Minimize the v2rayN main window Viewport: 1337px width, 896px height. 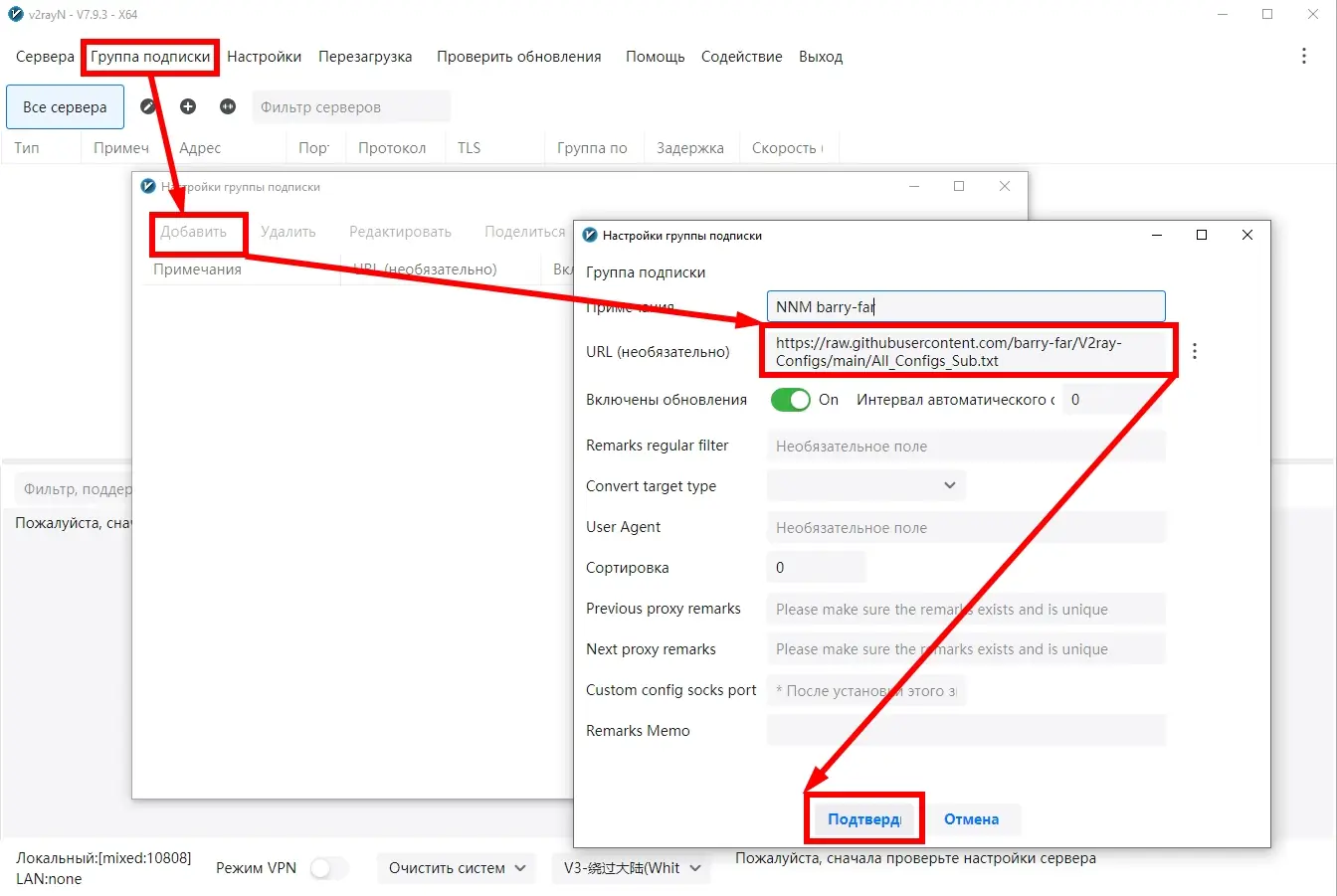[1223, 14]
